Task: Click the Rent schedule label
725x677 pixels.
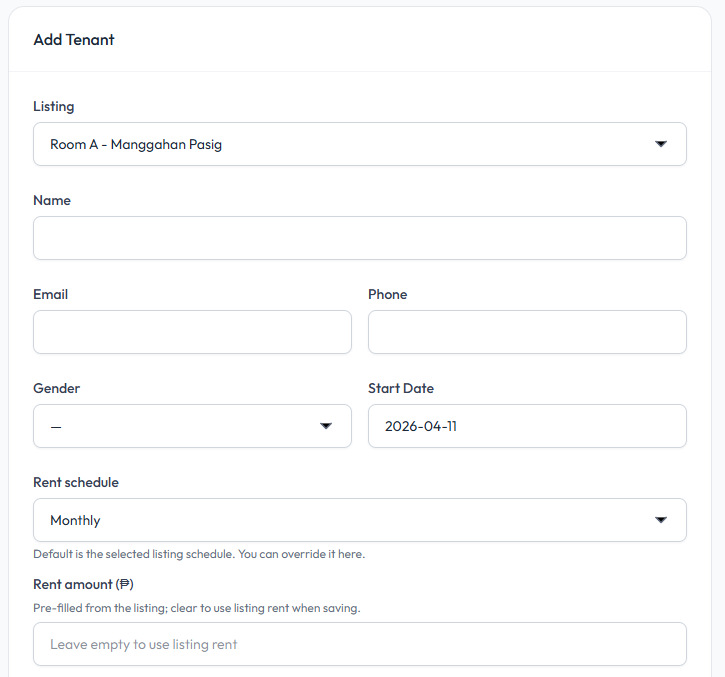Action: [x=76, y=482]
